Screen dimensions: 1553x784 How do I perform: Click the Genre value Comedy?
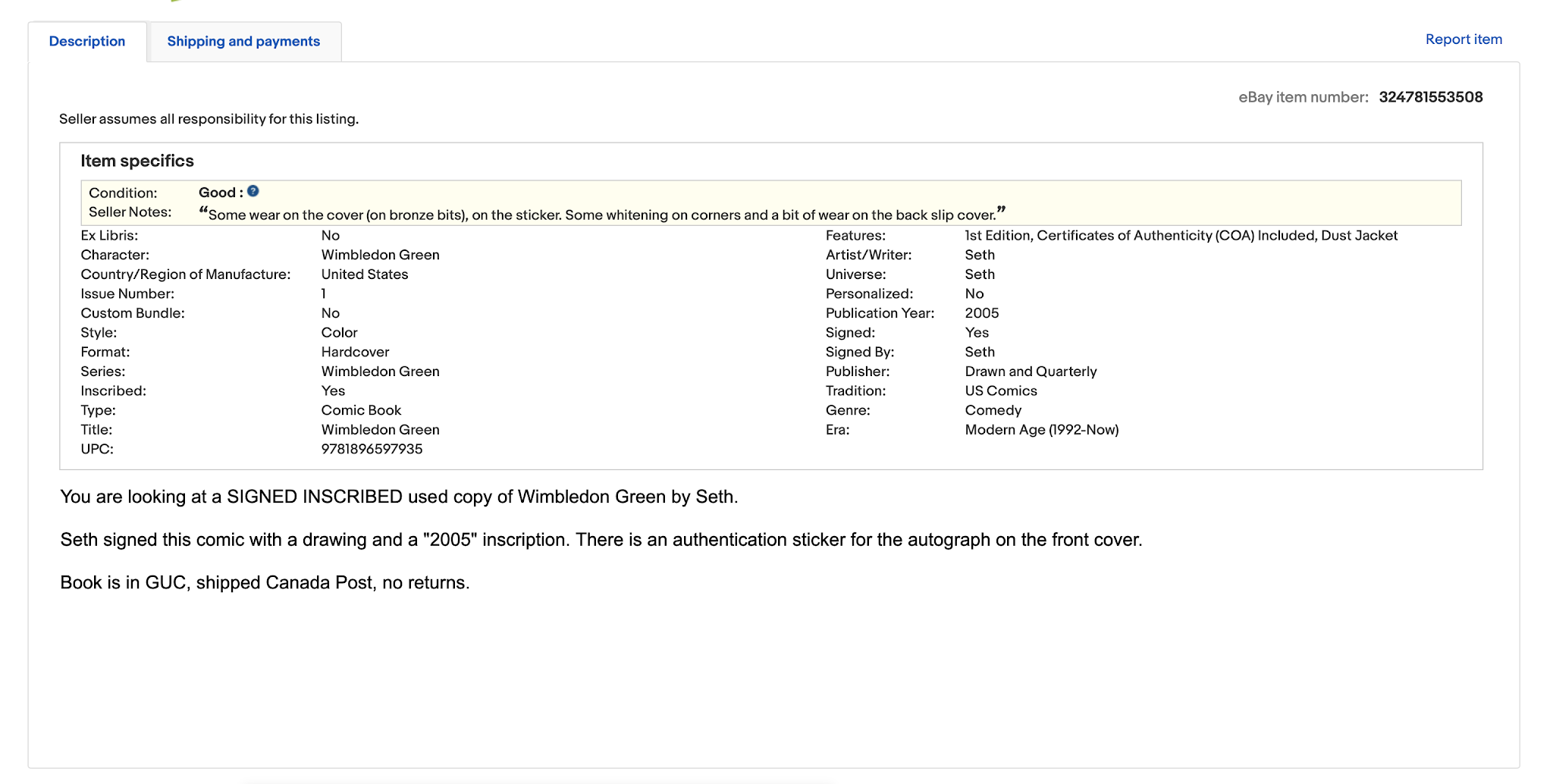coord(993,410)
